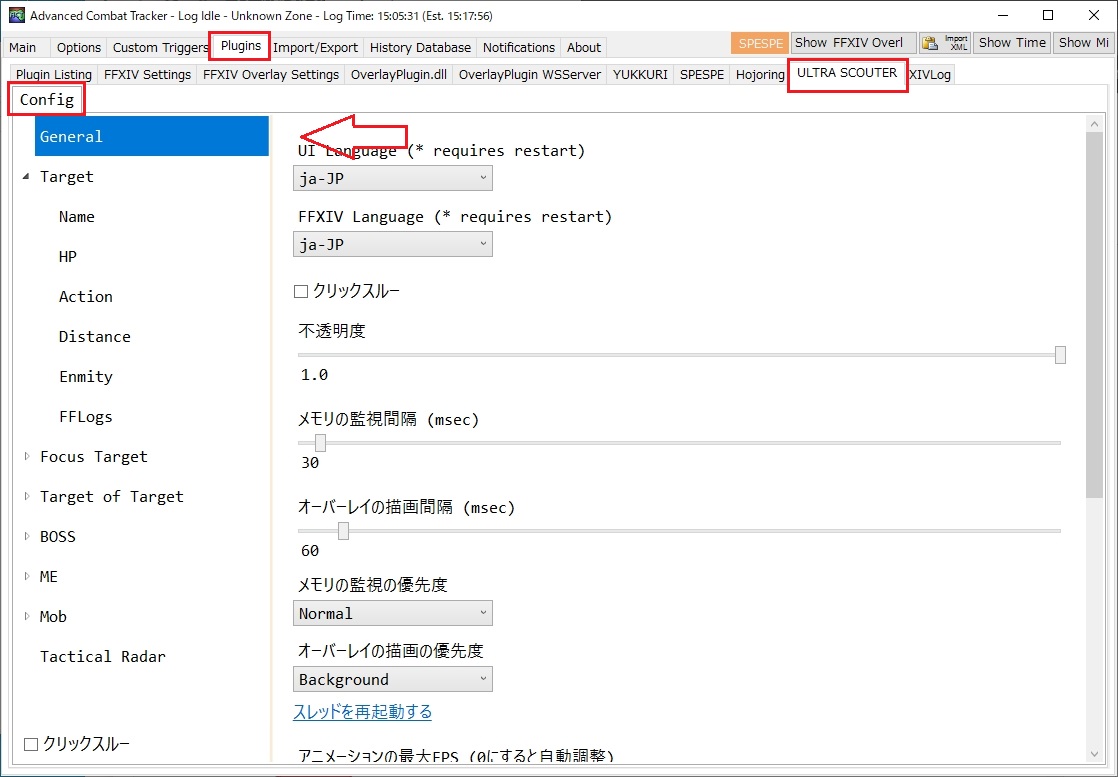Screen dimensions: 1118x777
Task: Select Action under Target
Action: tap(86, 297)
